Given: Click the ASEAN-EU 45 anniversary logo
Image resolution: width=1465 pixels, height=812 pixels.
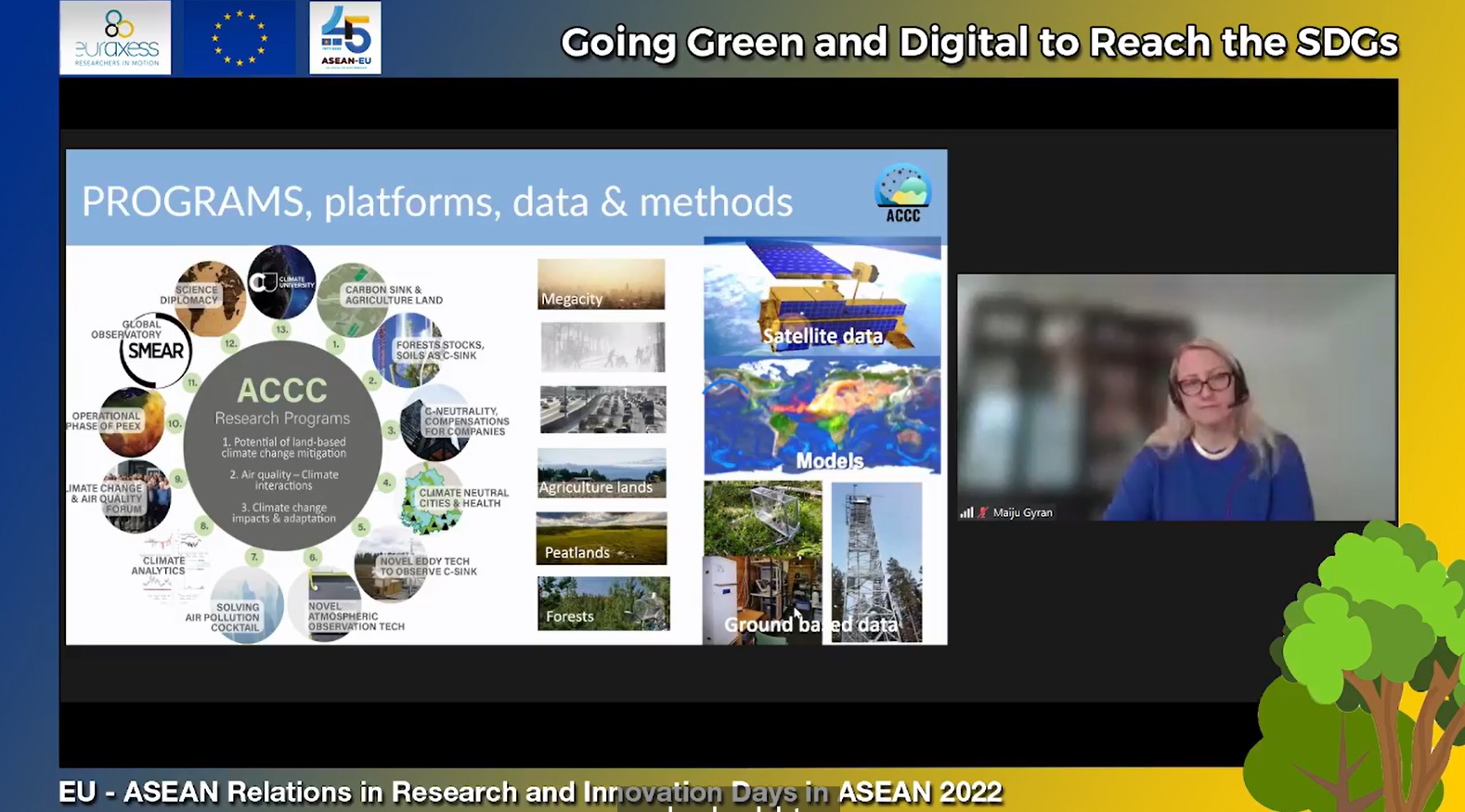Looking at the screenshot, I should [x=345, y=37].
